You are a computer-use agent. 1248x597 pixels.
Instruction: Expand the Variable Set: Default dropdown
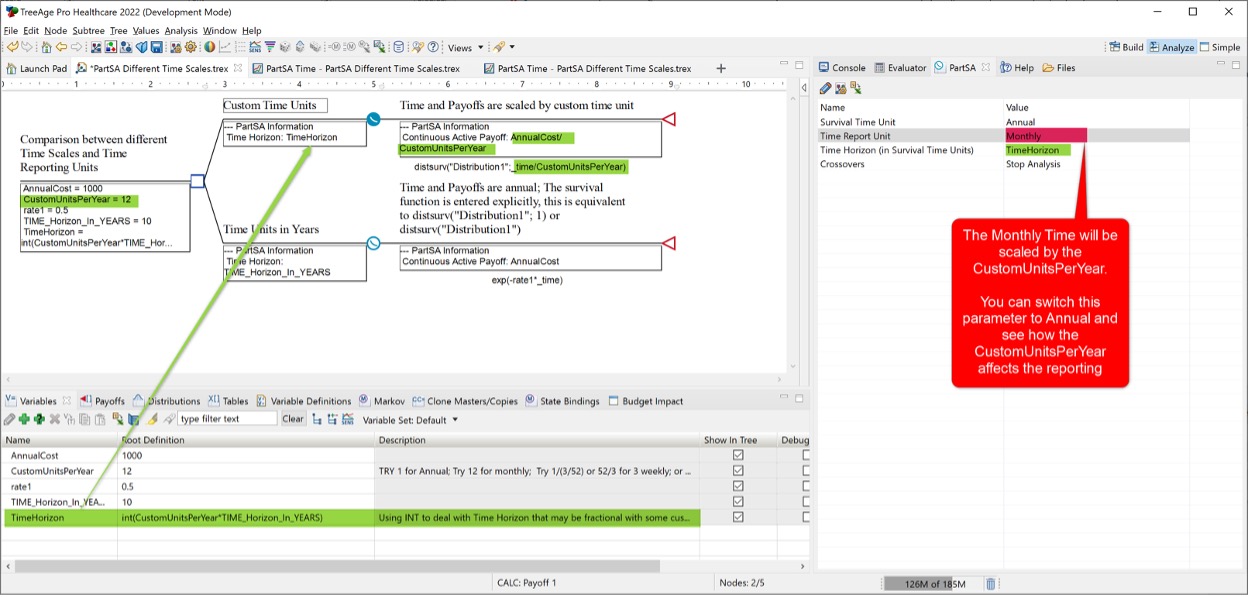[x=410, y=420]
